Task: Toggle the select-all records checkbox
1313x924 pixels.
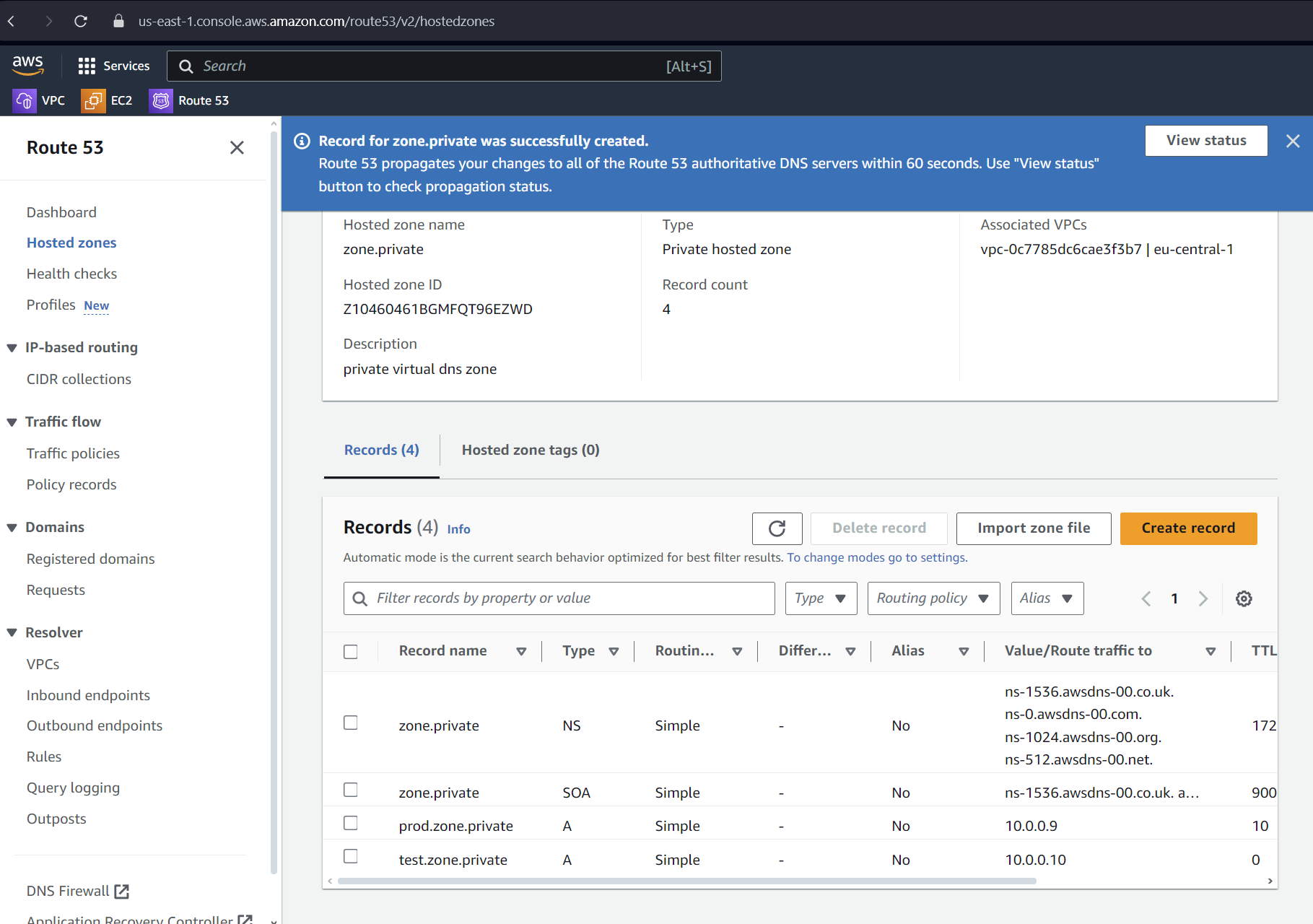Action: 351,652
